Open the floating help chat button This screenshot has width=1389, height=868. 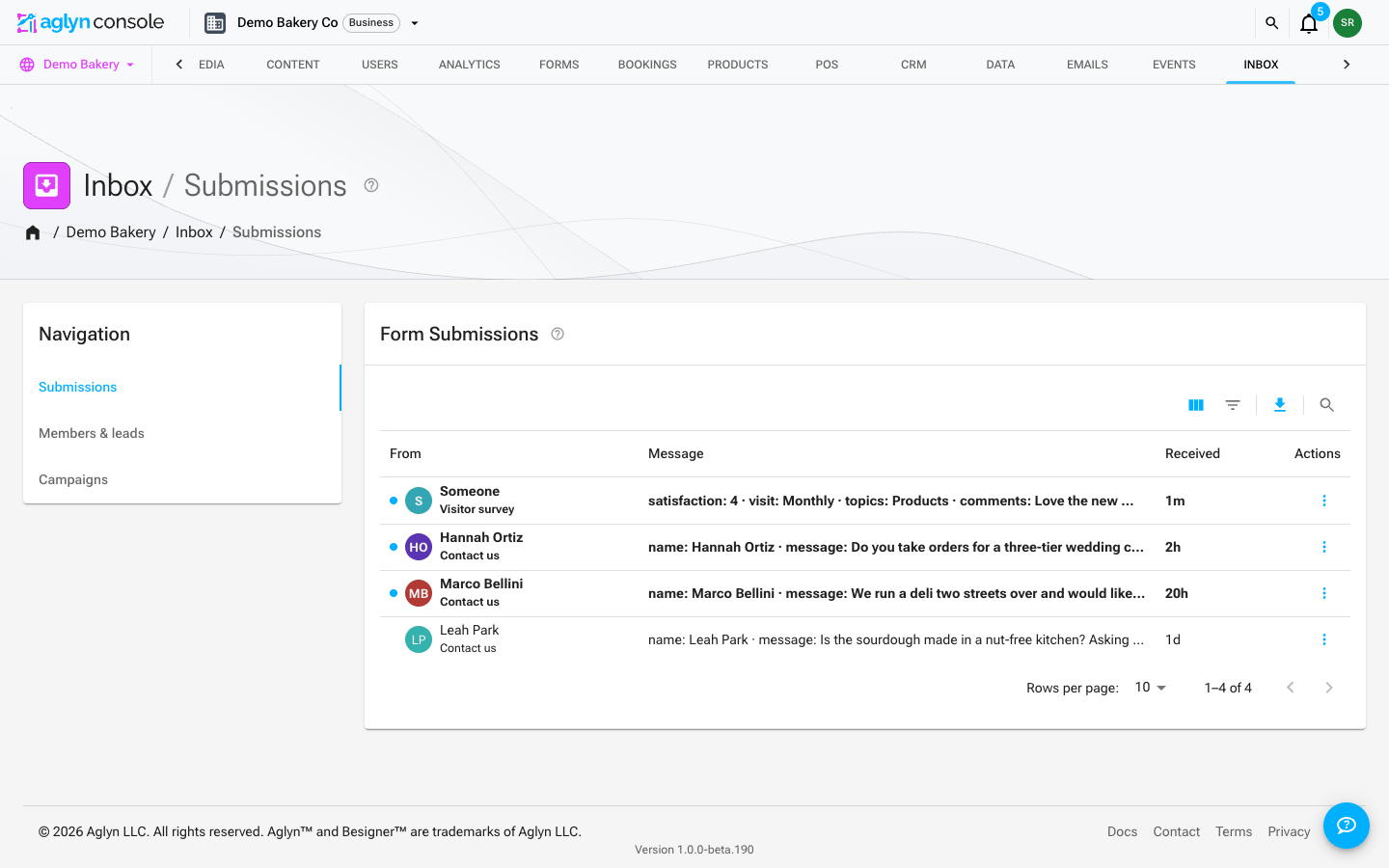click(x=1347, y=826)
